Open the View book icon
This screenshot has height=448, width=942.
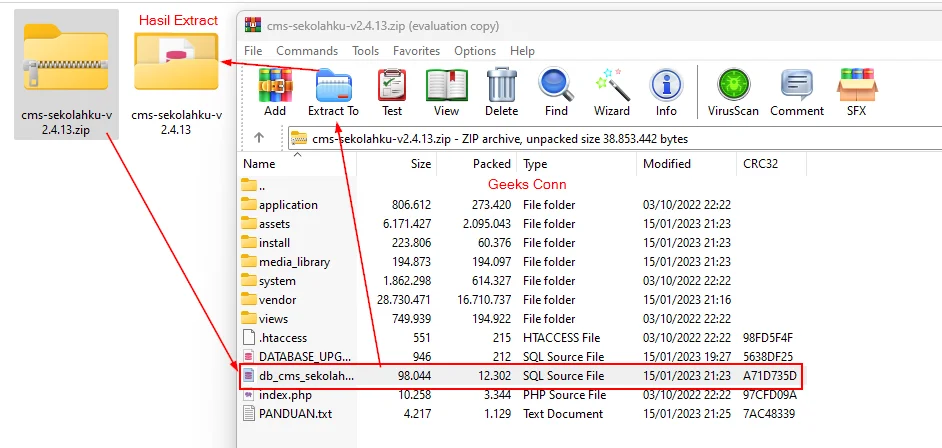tap(446, 85)
